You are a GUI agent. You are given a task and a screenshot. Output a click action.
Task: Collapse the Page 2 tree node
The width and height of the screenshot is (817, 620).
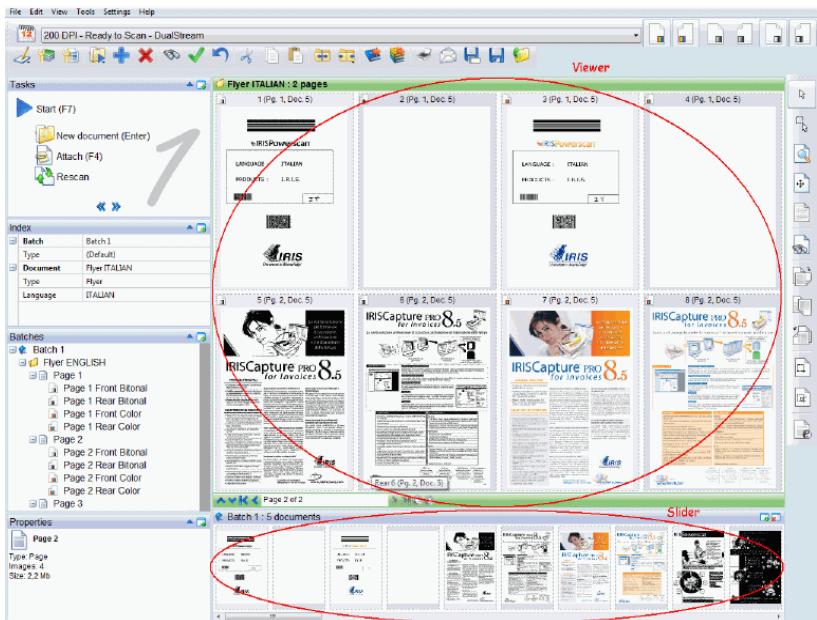[32, 440]
